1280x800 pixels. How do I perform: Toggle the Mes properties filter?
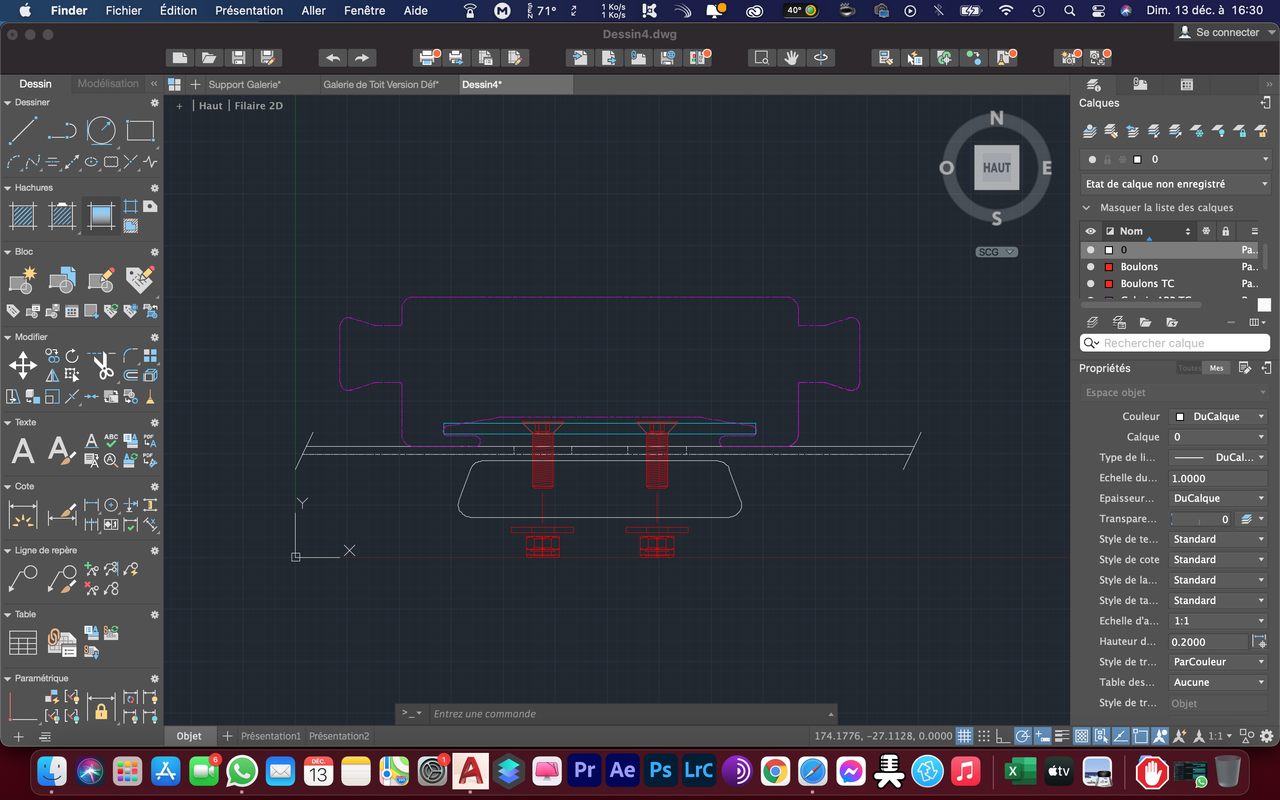(x=1216, y=368)
